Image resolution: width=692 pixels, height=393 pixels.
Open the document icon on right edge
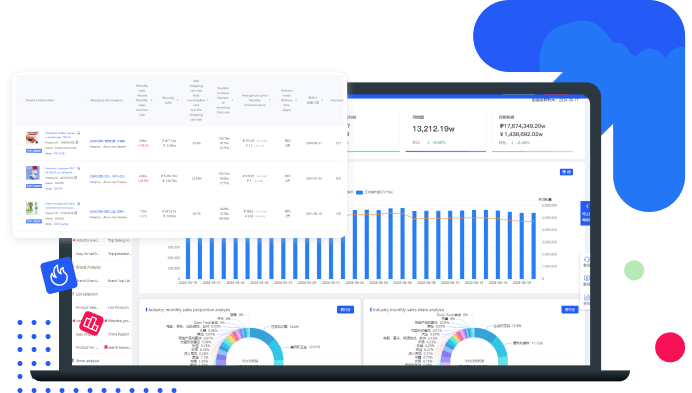587,298
